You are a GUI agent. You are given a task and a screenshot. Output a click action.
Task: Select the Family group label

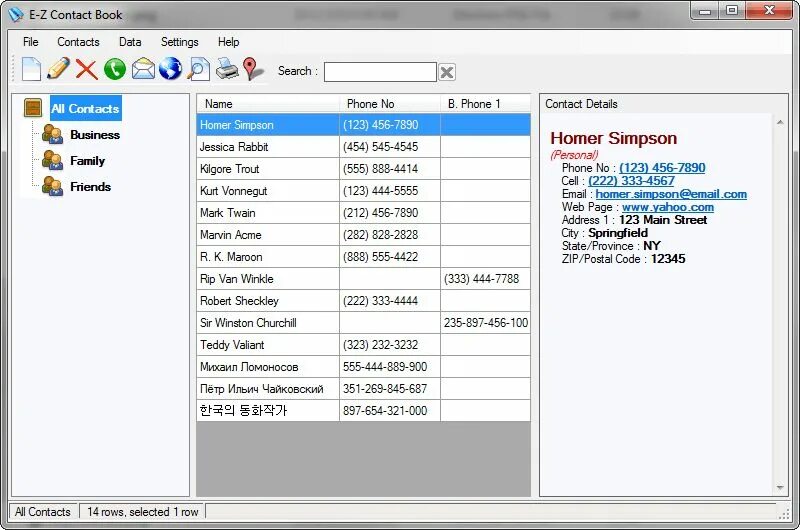click(x=88, y=161)
